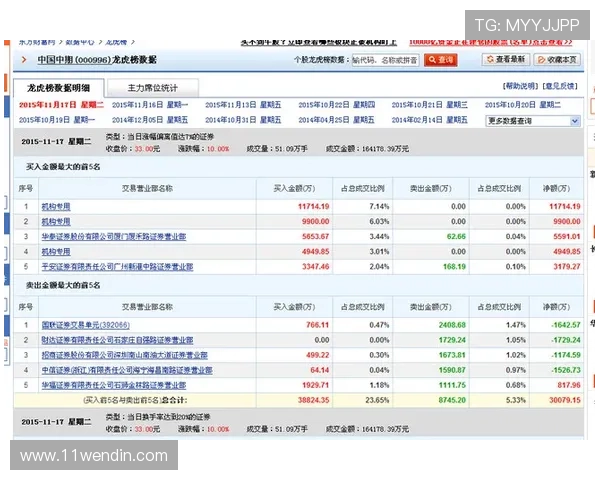Viewport: 600px width, 480px height.
Task: Open 机构专用 link in the 11714.19 row
Action: pyautogui.click(x=56, y=207)
